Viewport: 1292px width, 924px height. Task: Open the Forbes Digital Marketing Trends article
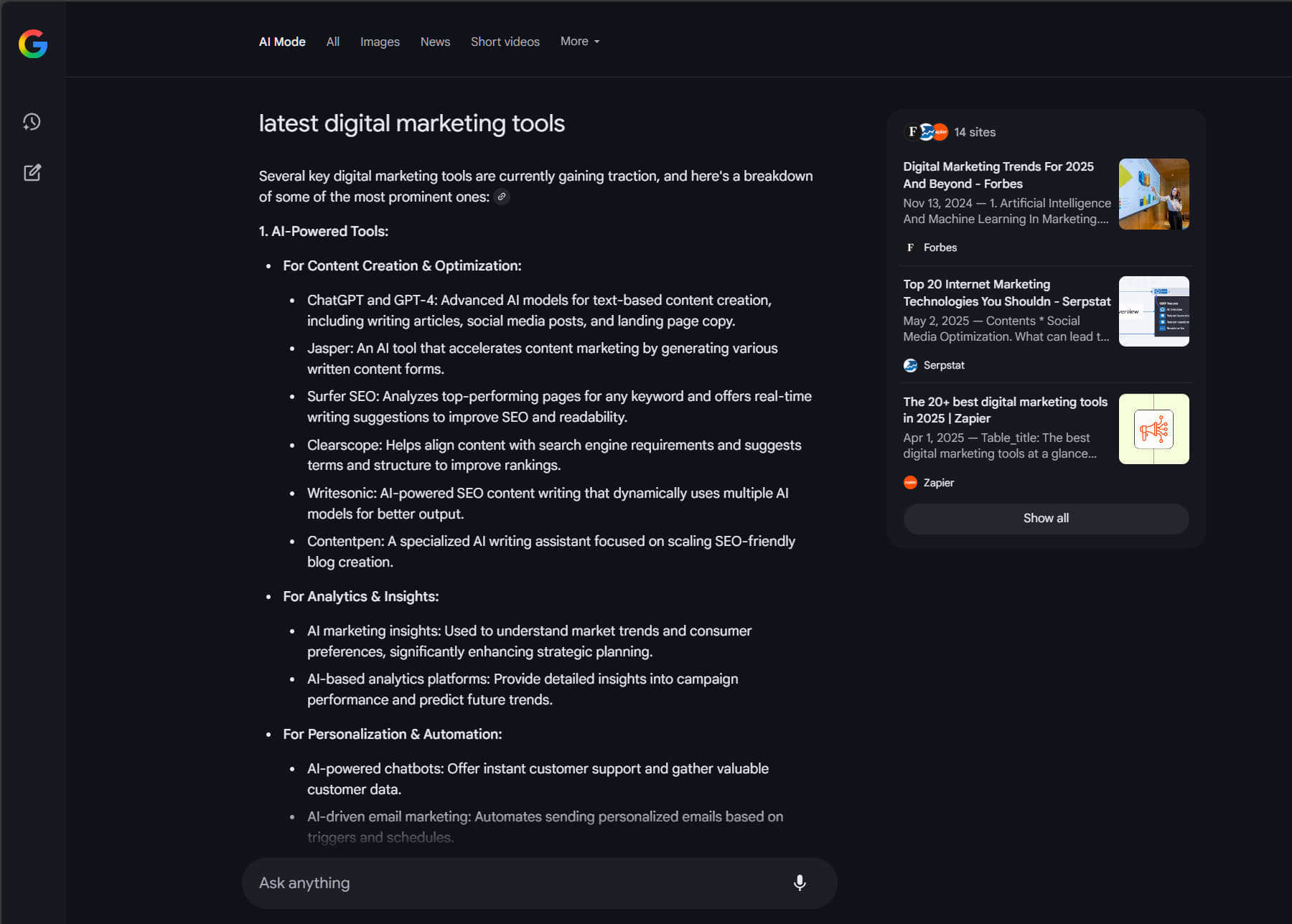tap(998, 175)
